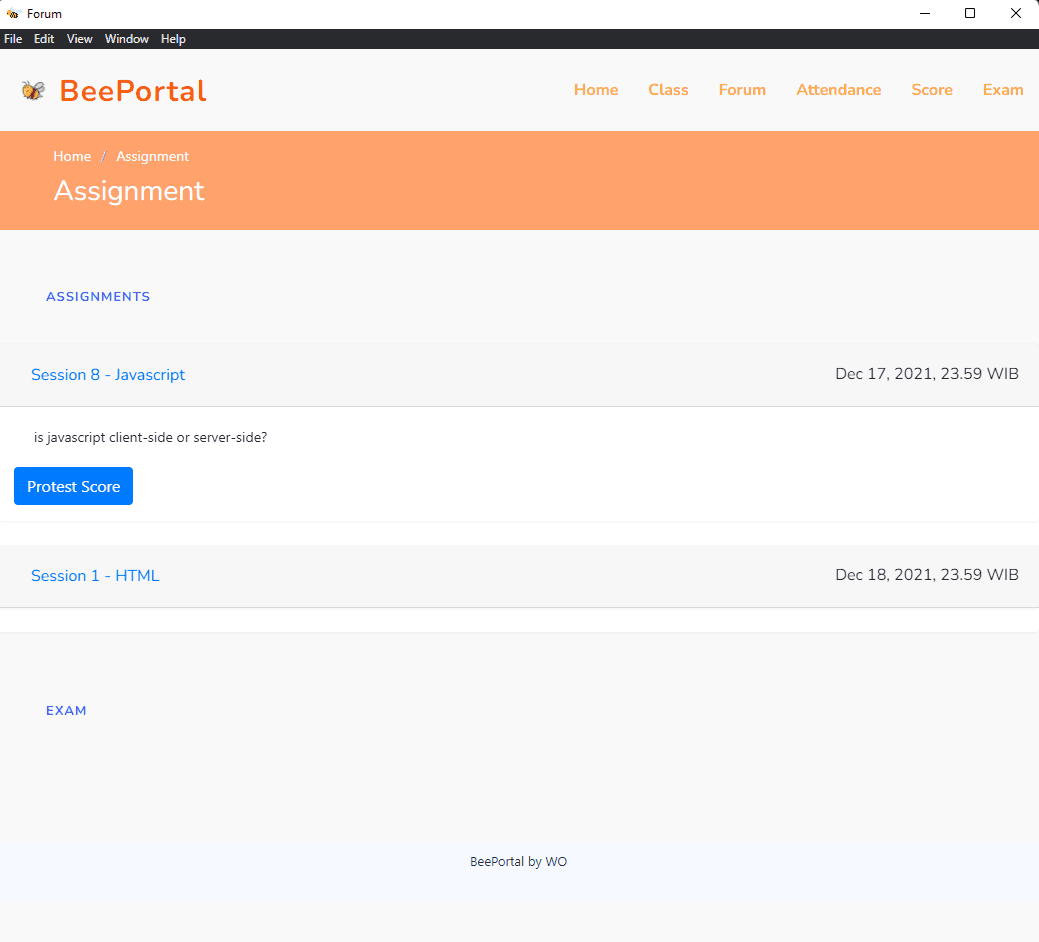This screenshot has width=1039, height=942.
Task: Select the ASSIGNMENTS section heading
Action: point(98,296)
